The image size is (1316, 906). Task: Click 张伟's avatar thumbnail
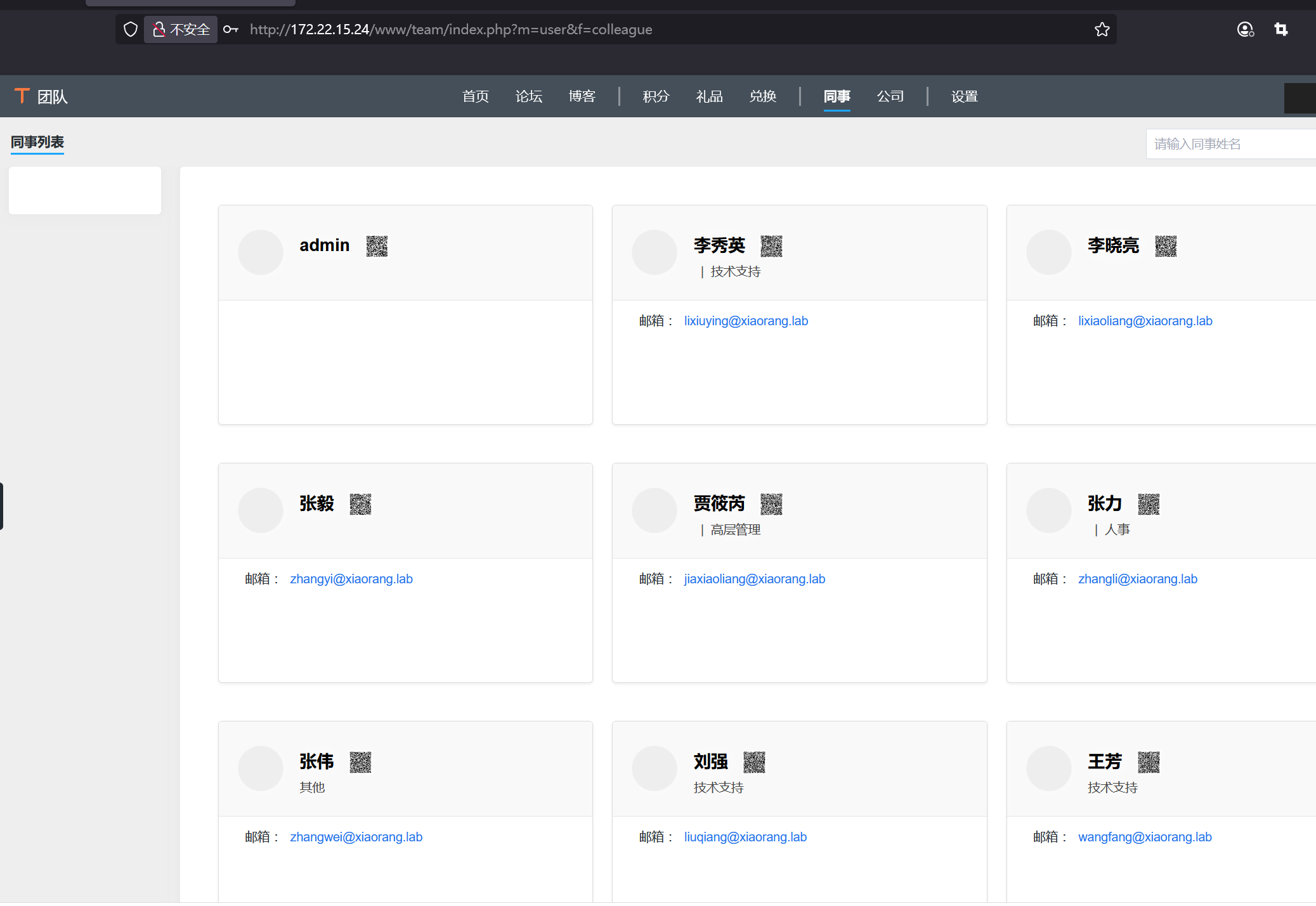[x=261, y=768]
